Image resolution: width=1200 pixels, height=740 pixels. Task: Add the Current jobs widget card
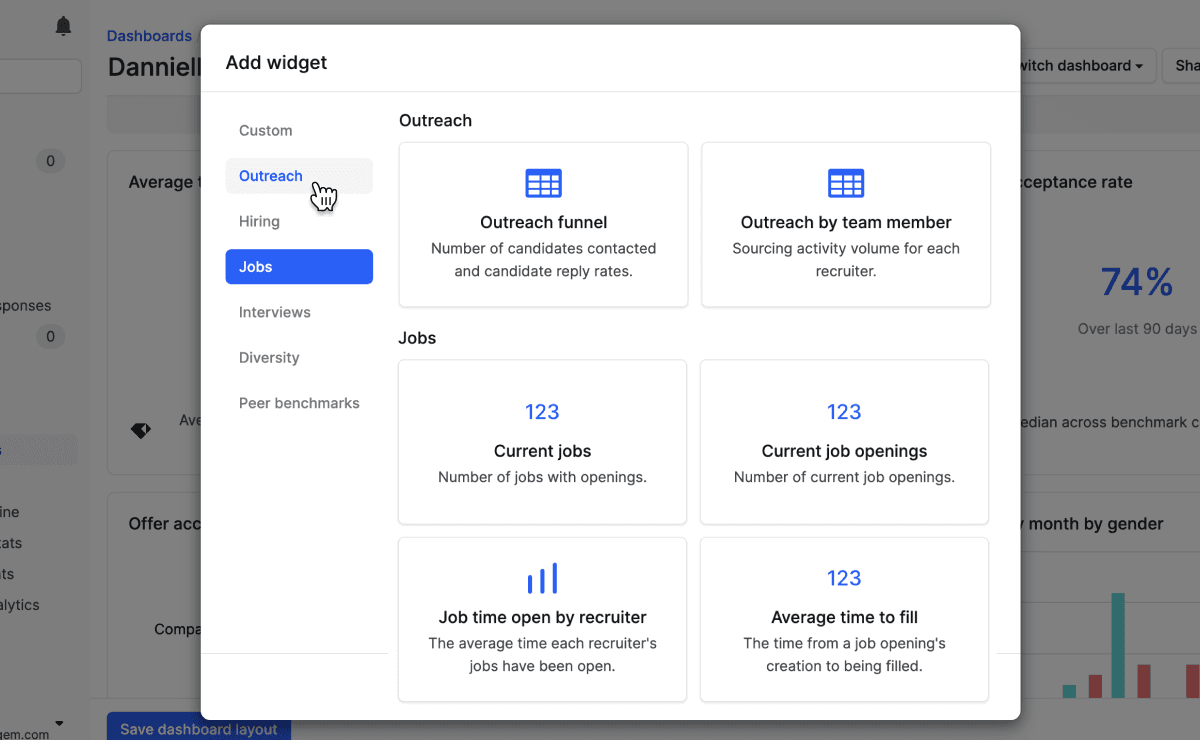542,442
